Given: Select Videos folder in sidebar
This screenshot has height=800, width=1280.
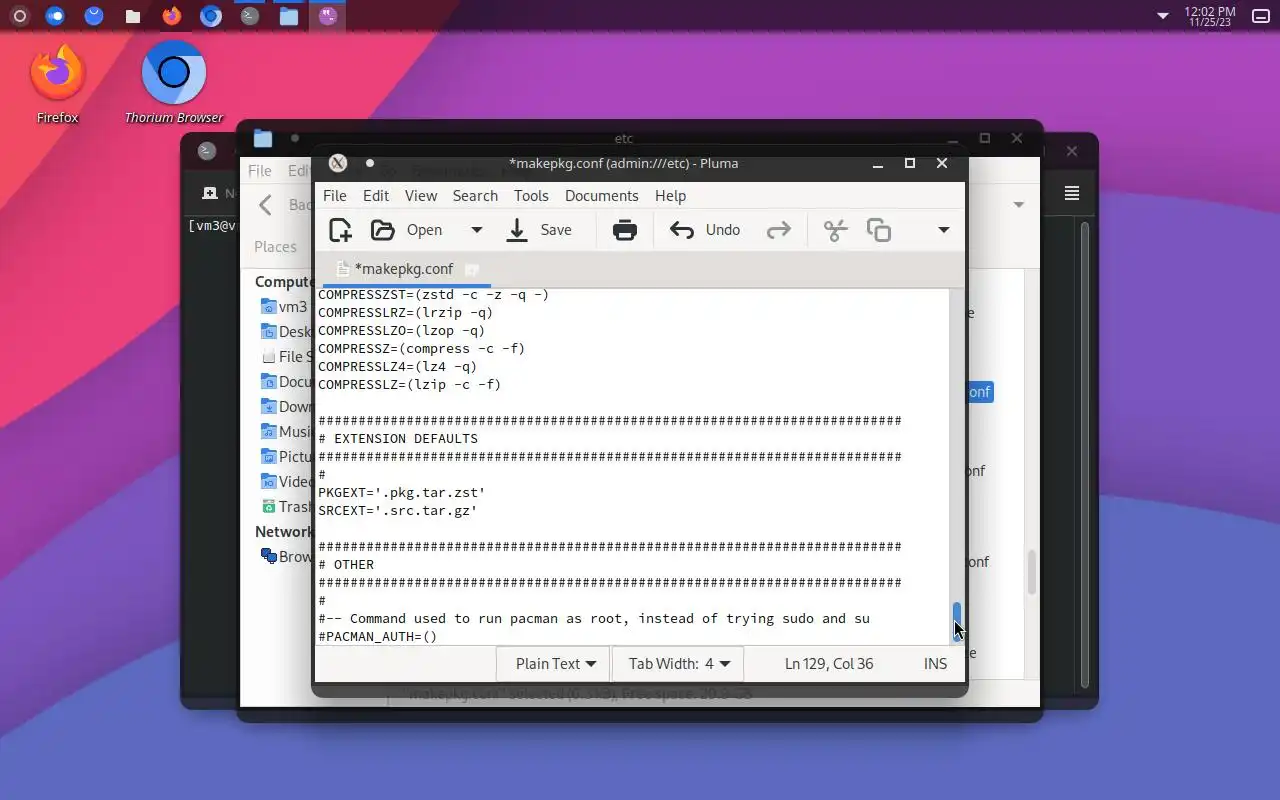Looking at the screenshot, I should [x=285, y=482].
